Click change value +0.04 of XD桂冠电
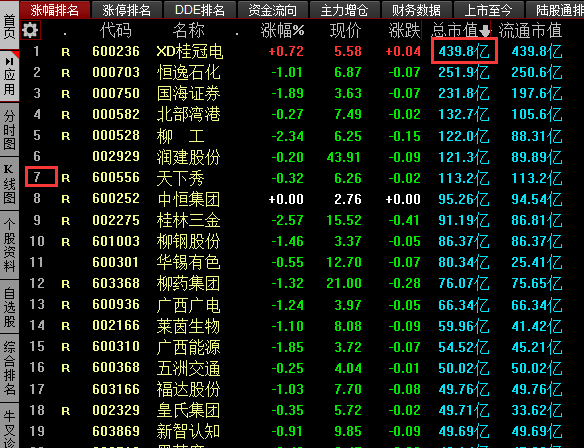This screenshot has width=584, height=448. coord(403,51)
